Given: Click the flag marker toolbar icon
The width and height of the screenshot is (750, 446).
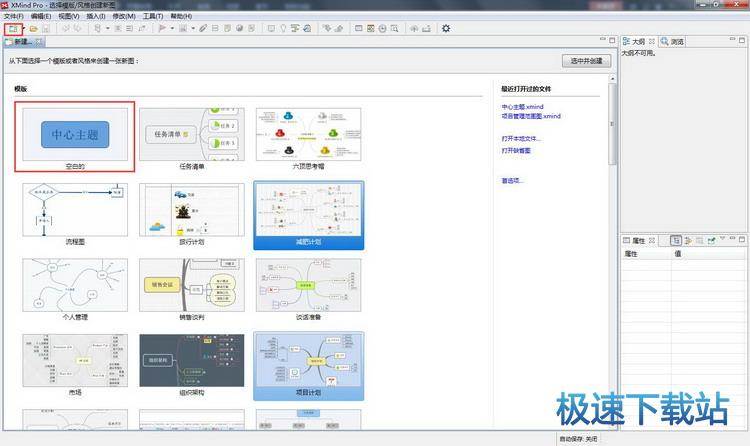Looking at the screenshot, I should click(162, 28).
